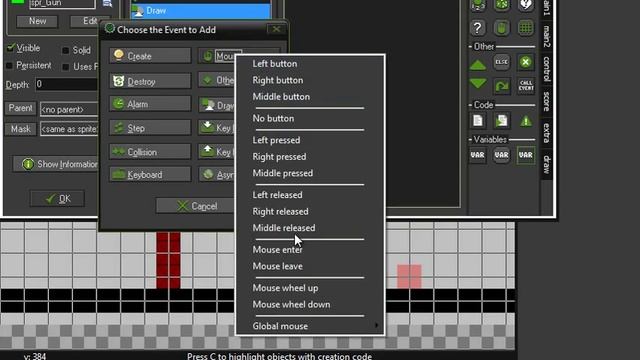The width and height of the screenshot is (640, 360).
Task: Click the spr_Gun sprite name field
Action: point(62,4)
